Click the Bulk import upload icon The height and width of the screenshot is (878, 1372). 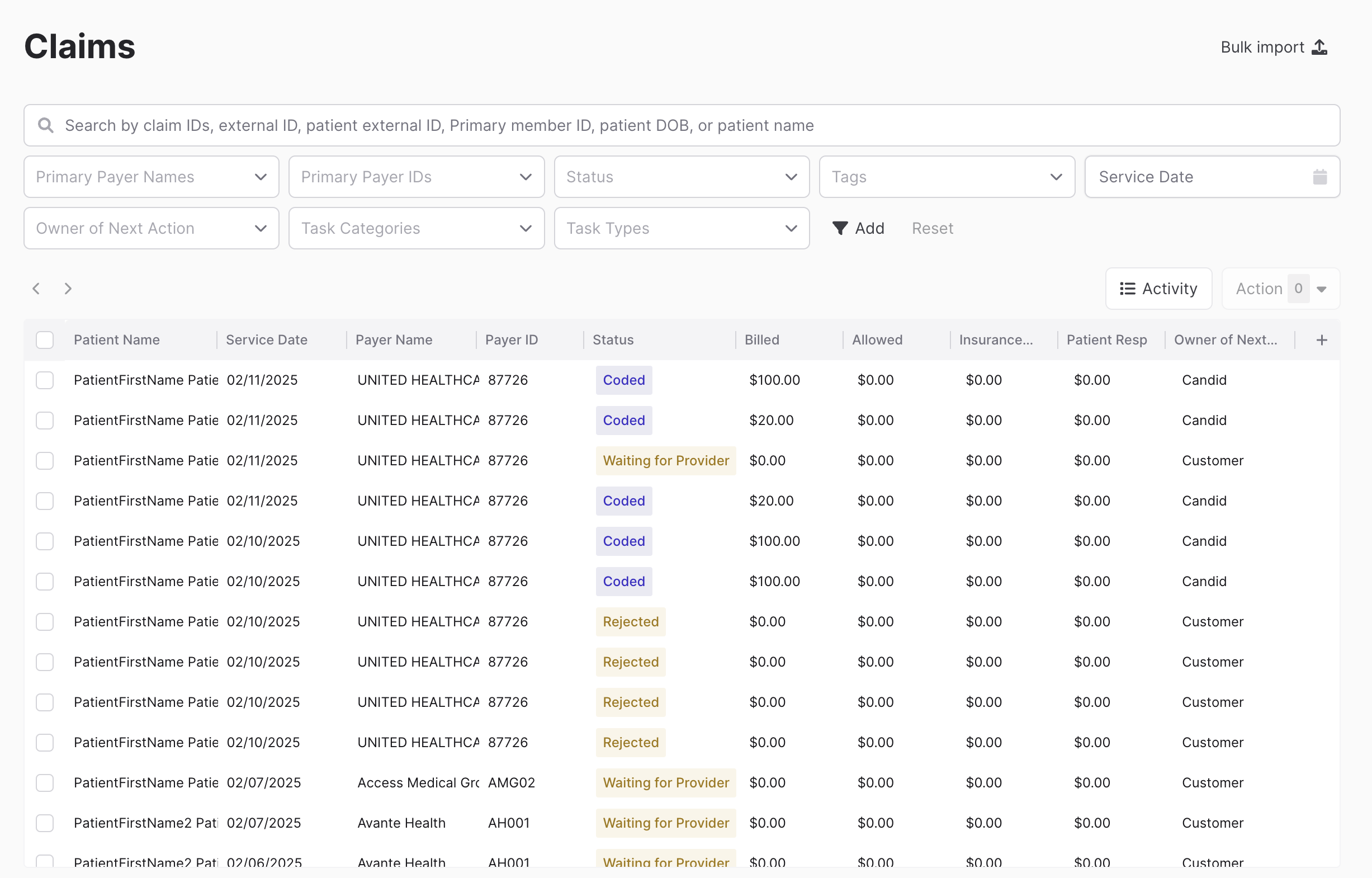point(1319,48)
